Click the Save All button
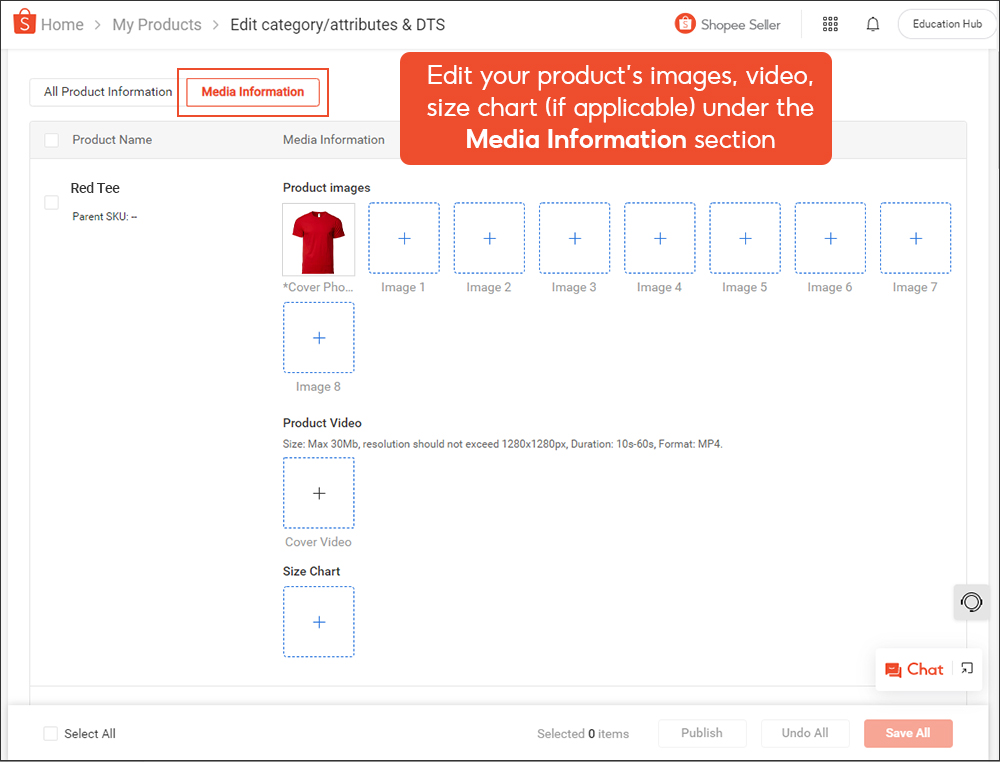Image resolution: width=1000 pixels, height=762 pixels. point(908,733)
